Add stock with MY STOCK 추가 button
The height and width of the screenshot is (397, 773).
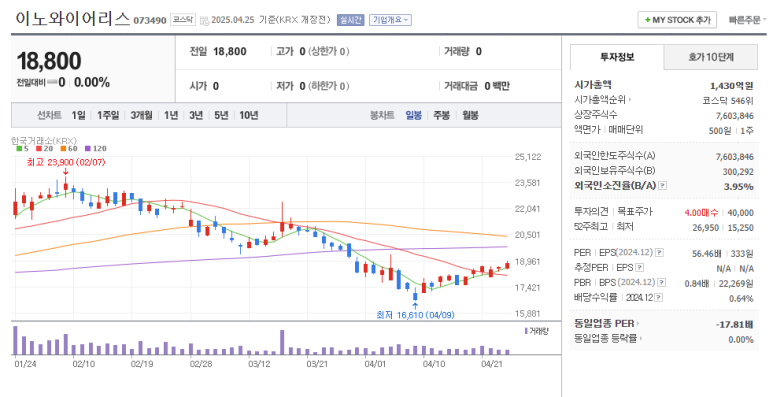pyautogui.click(x=677, y=20)
